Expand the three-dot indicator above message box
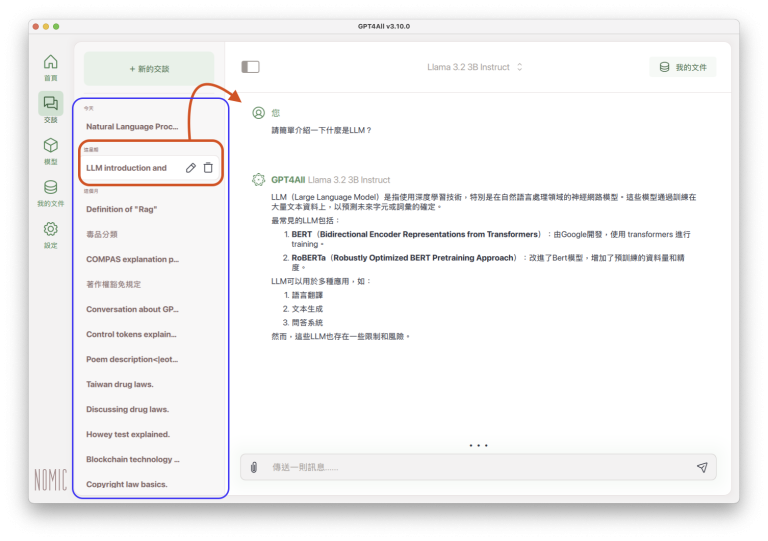 pyautogui.click(x=478, y=445)
